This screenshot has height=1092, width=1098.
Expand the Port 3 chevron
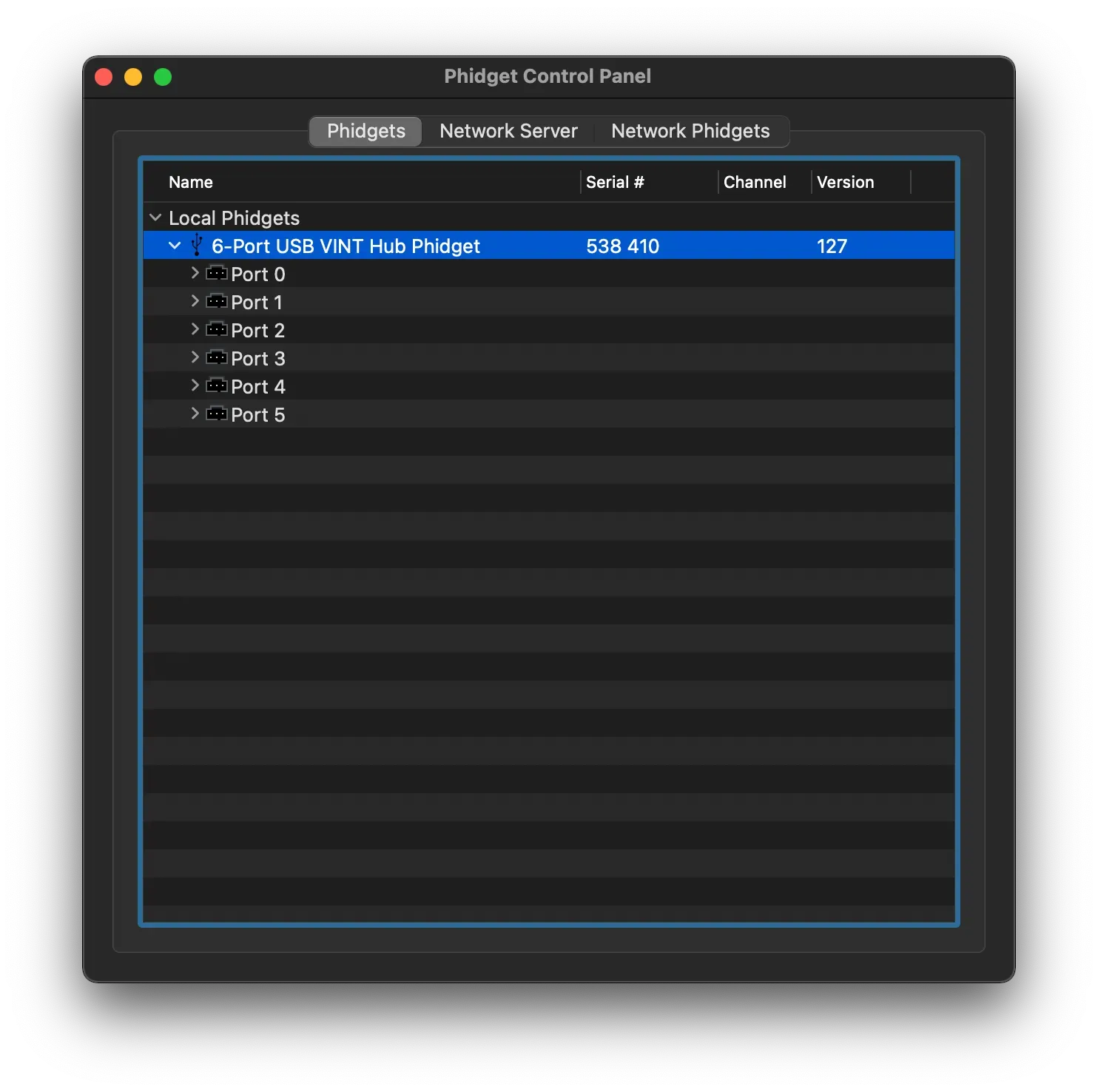coord(195,357)
